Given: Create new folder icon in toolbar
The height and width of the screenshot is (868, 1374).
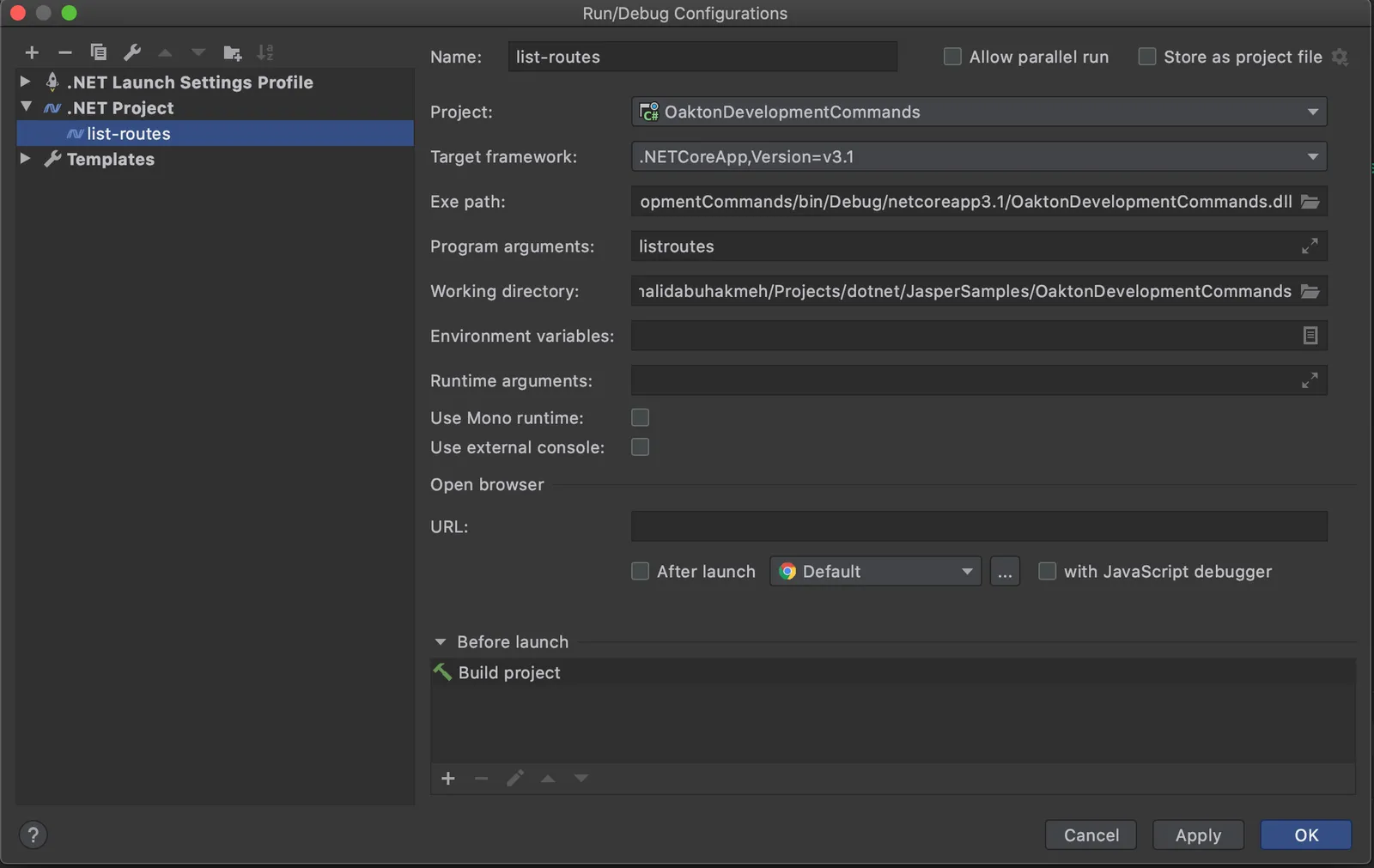Looking at the screenshot, I should point(232,52).
